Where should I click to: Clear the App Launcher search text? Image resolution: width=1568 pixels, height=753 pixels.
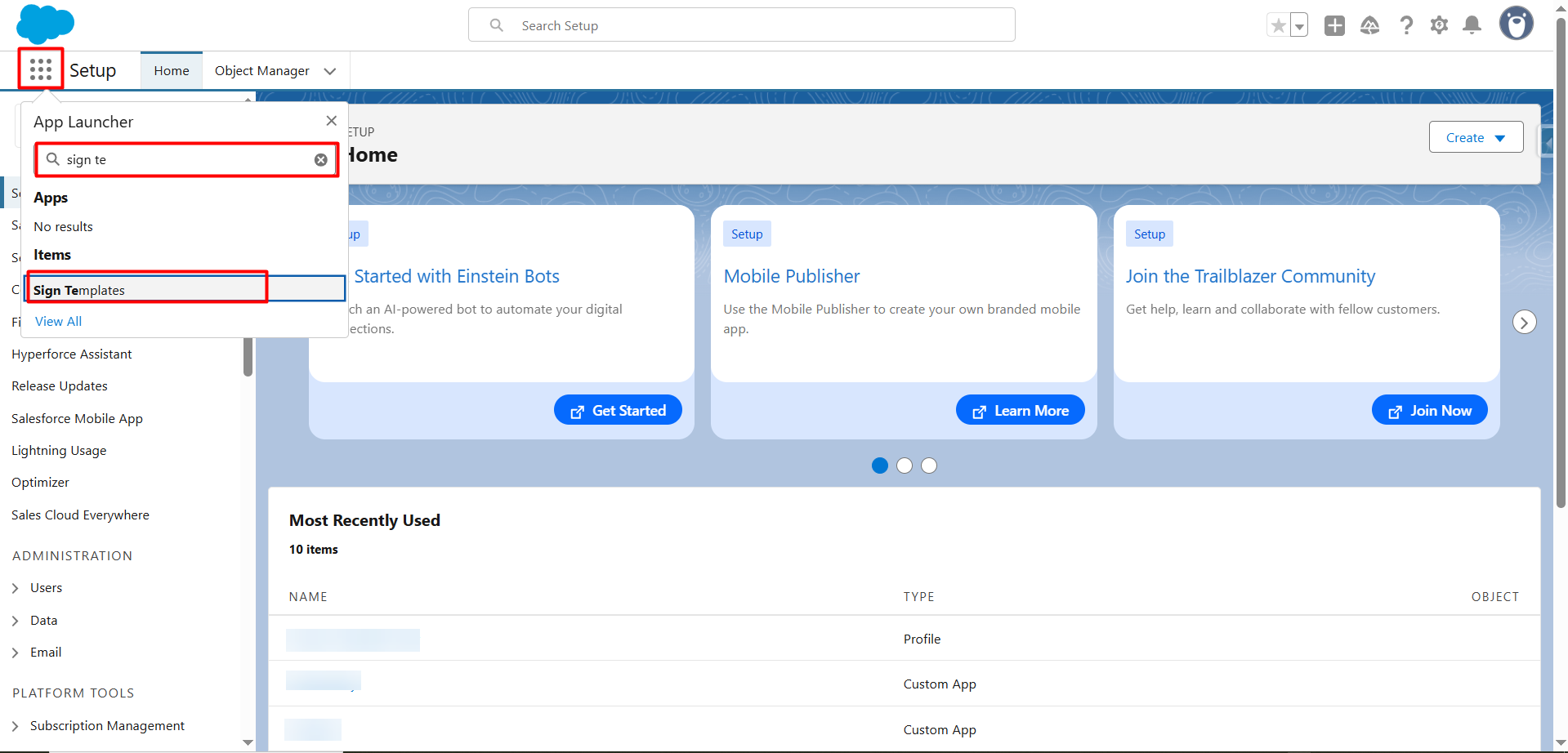pos(321,160)
